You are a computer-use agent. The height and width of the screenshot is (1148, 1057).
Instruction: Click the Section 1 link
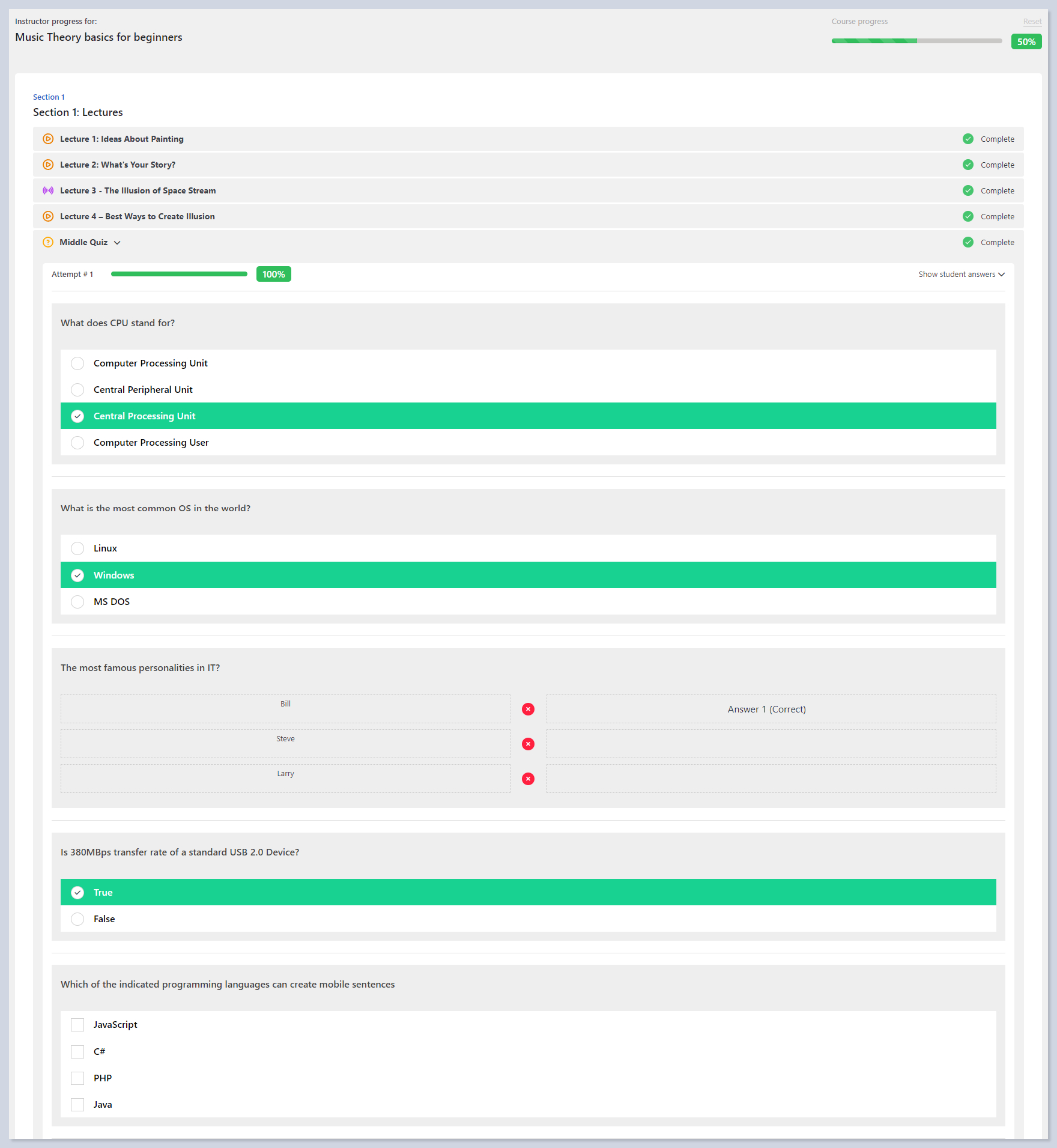[49, 97]
